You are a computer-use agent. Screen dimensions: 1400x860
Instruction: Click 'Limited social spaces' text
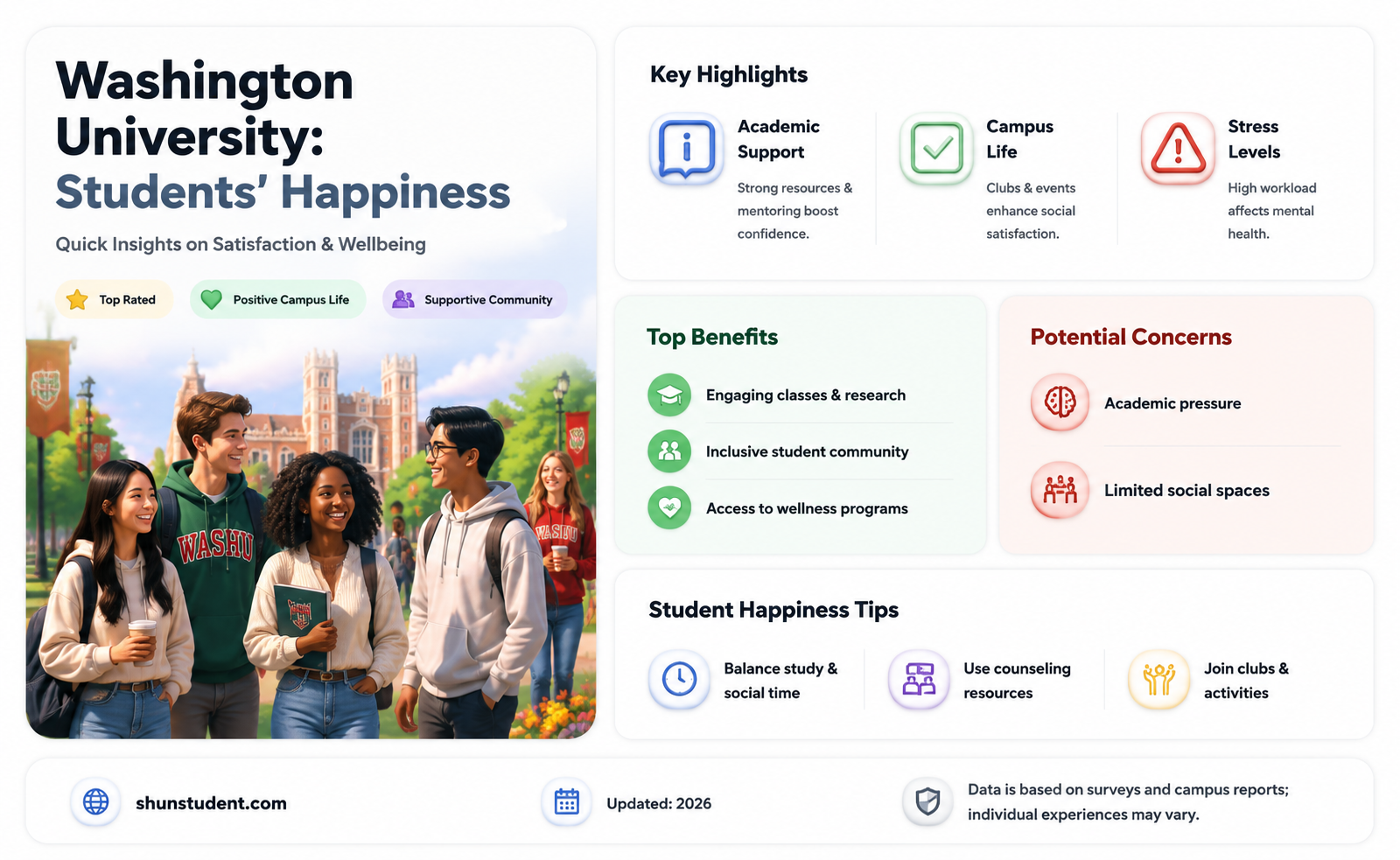point(1186,491)
